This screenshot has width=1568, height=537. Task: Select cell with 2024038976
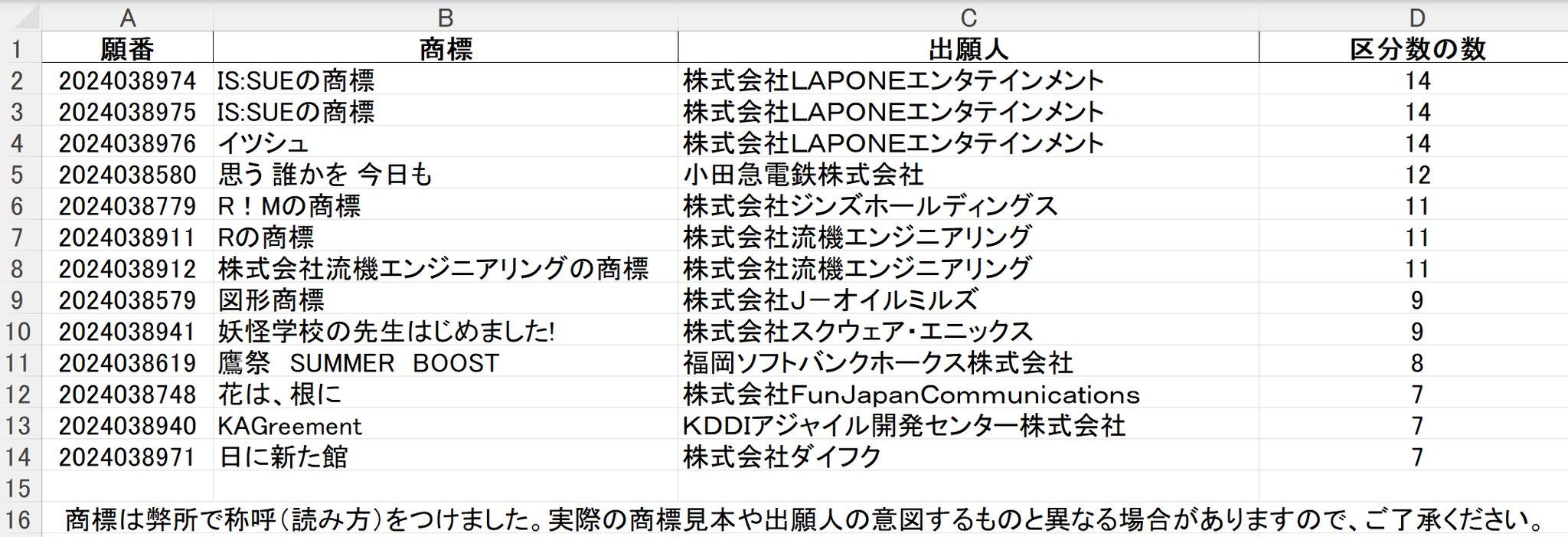pyautogui.click(x=128, y=143)
